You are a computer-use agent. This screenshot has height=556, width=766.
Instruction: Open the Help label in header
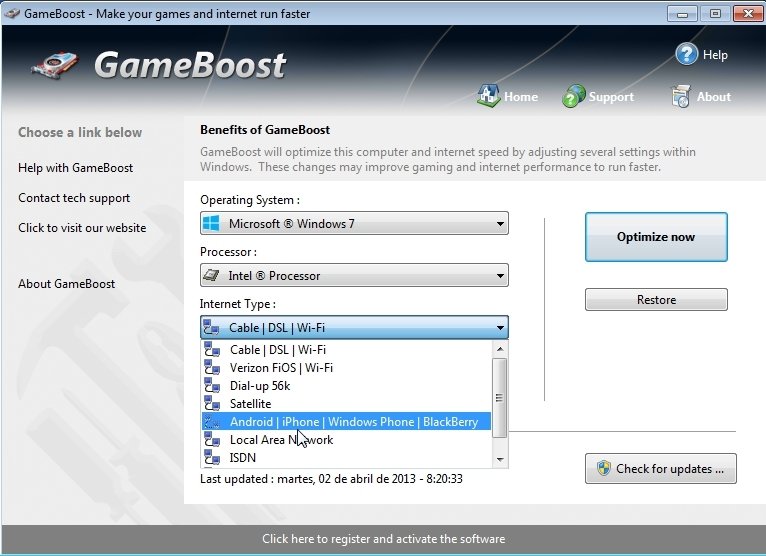point(715,55)
